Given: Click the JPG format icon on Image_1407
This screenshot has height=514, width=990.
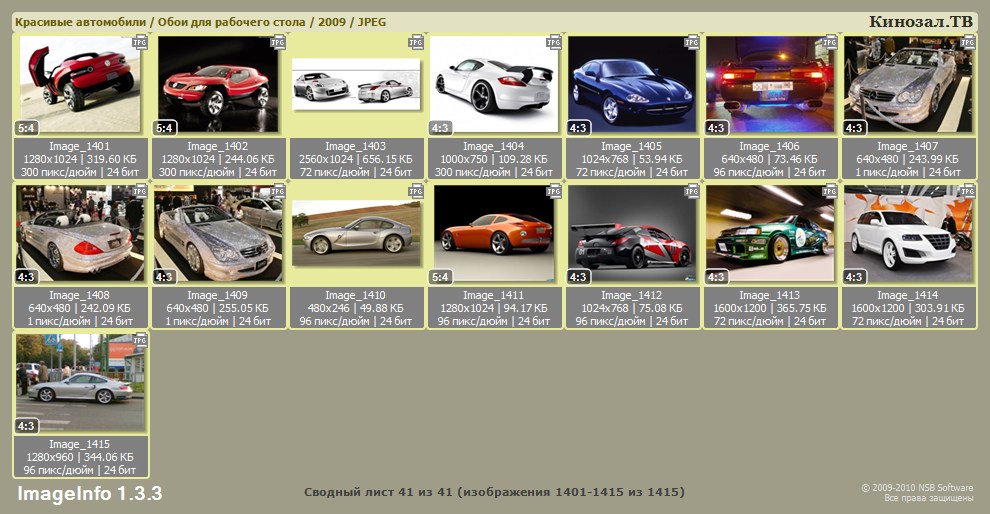Looking at the screenshot, I should click(967, 43).
